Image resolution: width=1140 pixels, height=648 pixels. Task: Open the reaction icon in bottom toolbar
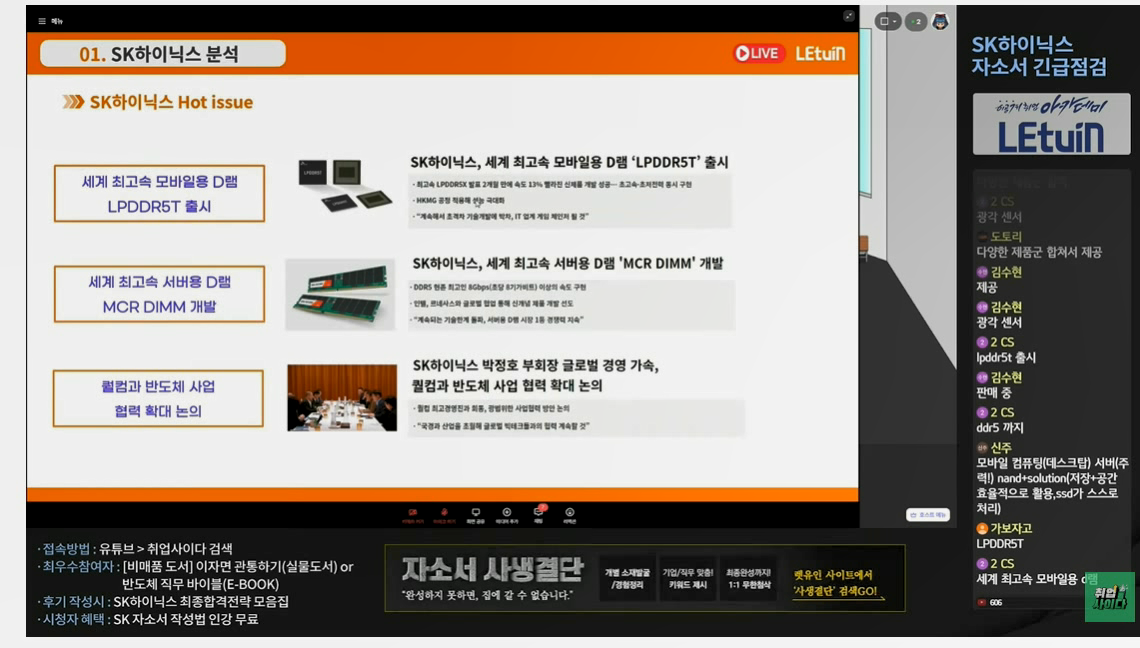click(x=570, y=516)
